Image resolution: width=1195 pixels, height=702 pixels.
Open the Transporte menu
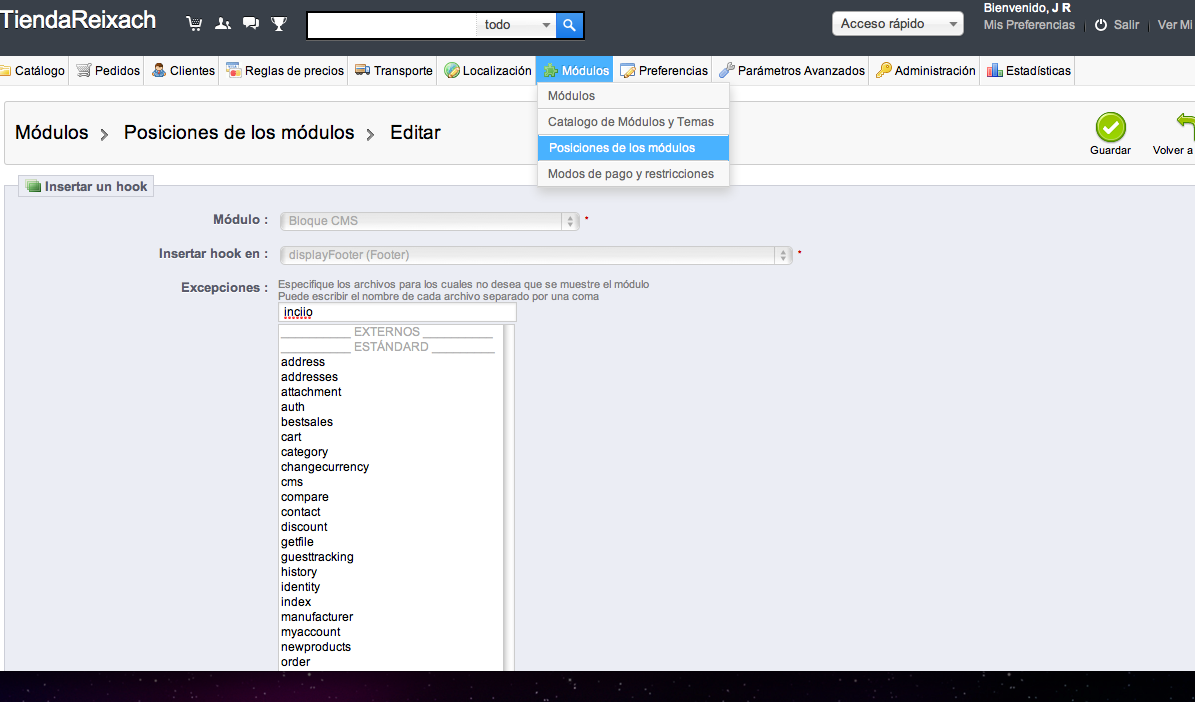pos(393,71)
